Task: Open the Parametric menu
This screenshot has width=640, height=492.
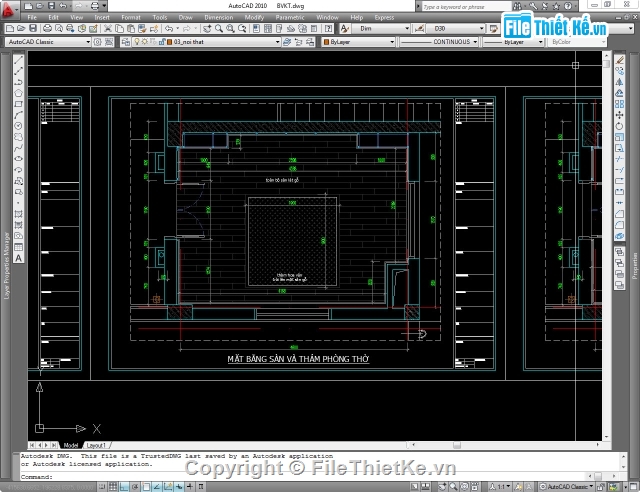Action: pos(290,18)
